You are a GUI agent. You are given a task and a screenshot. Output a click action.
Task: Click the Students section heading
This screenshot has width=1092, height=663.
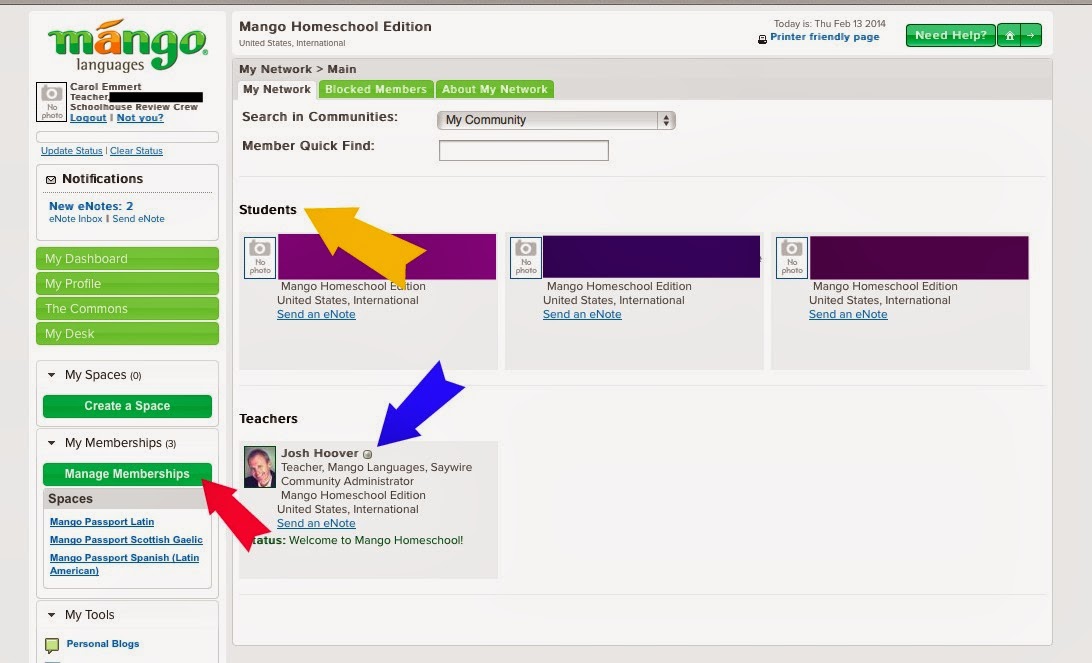(x=267, y=210)
